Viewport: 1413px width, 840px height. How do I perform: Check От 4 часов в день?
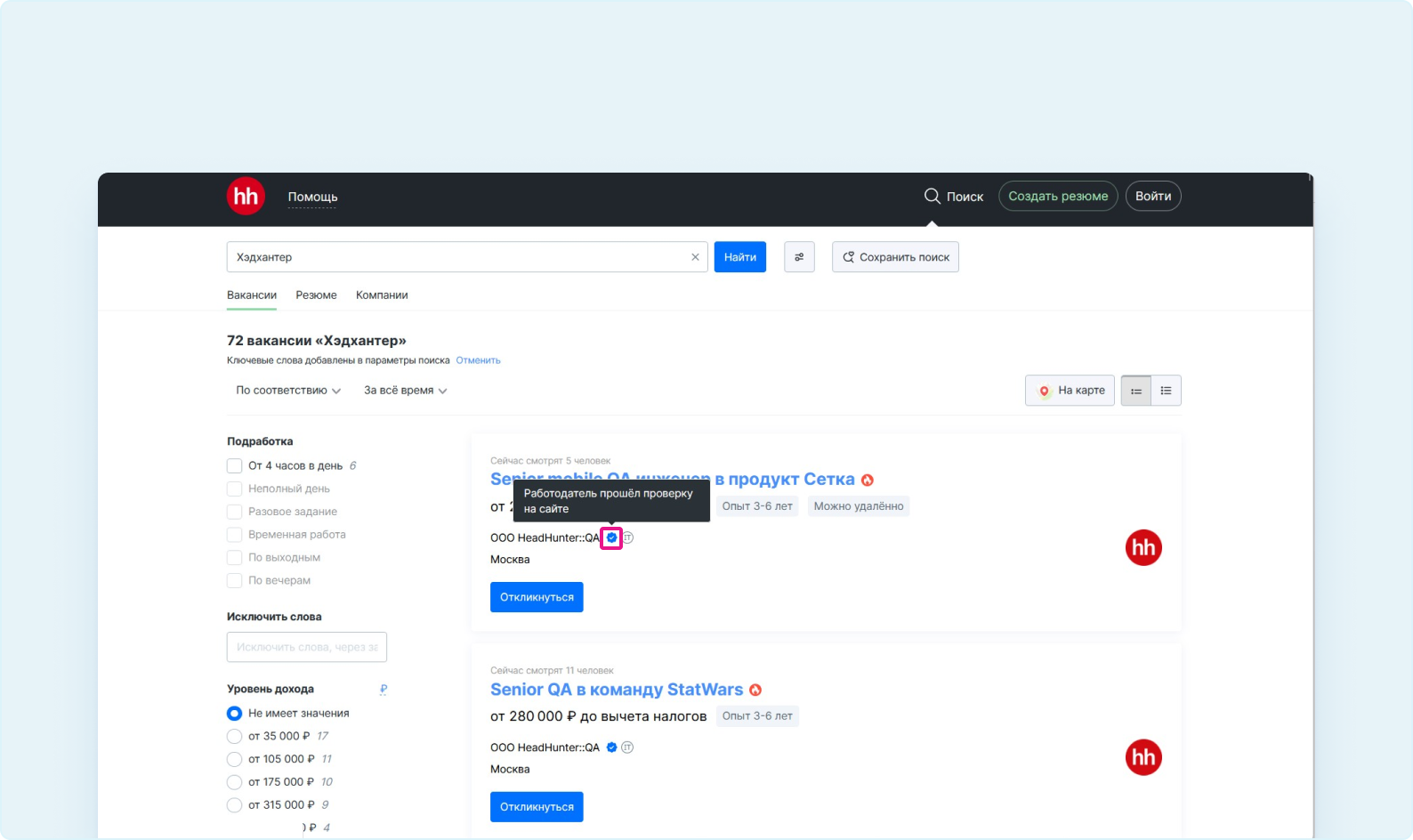click(x=235, y=465)
